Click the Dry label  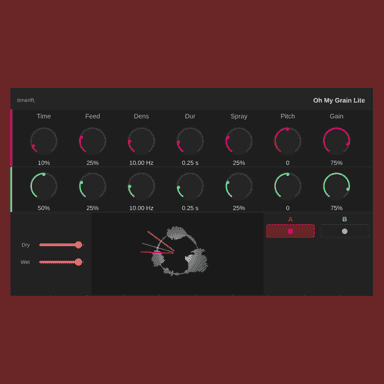click(26, 245)
